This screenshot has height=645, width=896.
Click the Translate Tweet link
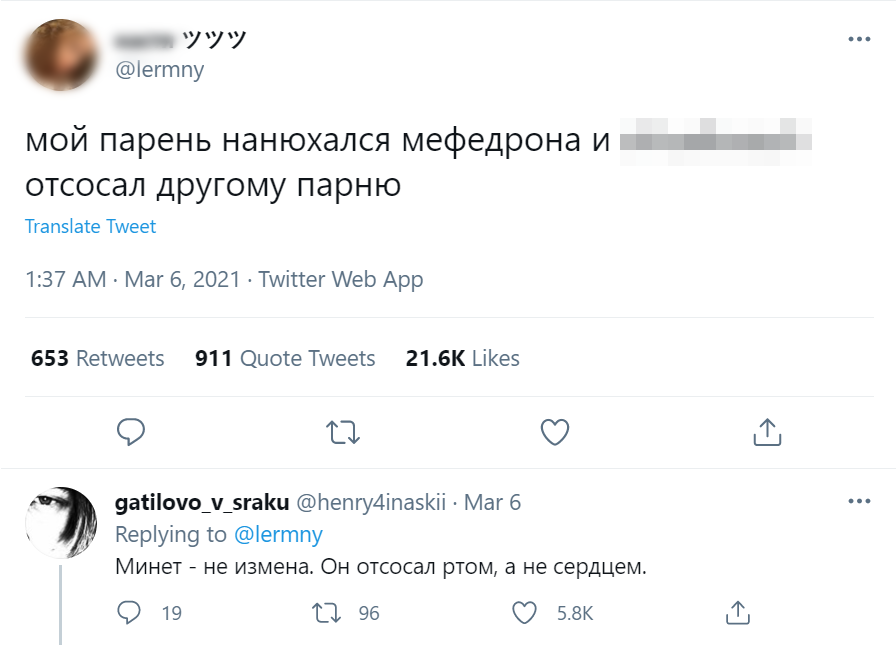(x=90, y=227)
